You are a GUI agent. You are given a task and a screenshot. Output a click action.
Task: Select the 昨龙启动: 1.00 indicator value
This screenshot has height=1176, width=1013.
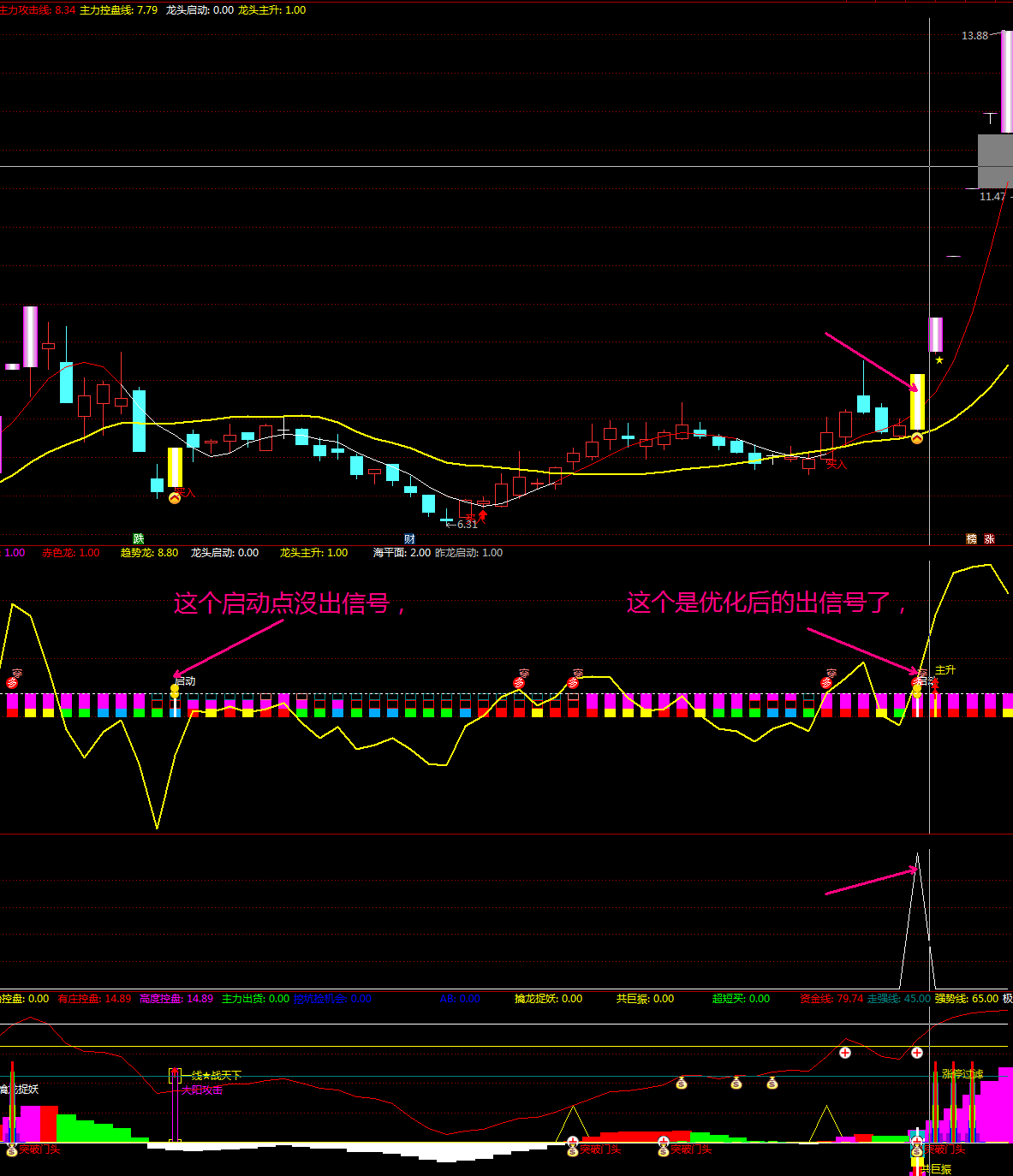[x=469, y=553]
